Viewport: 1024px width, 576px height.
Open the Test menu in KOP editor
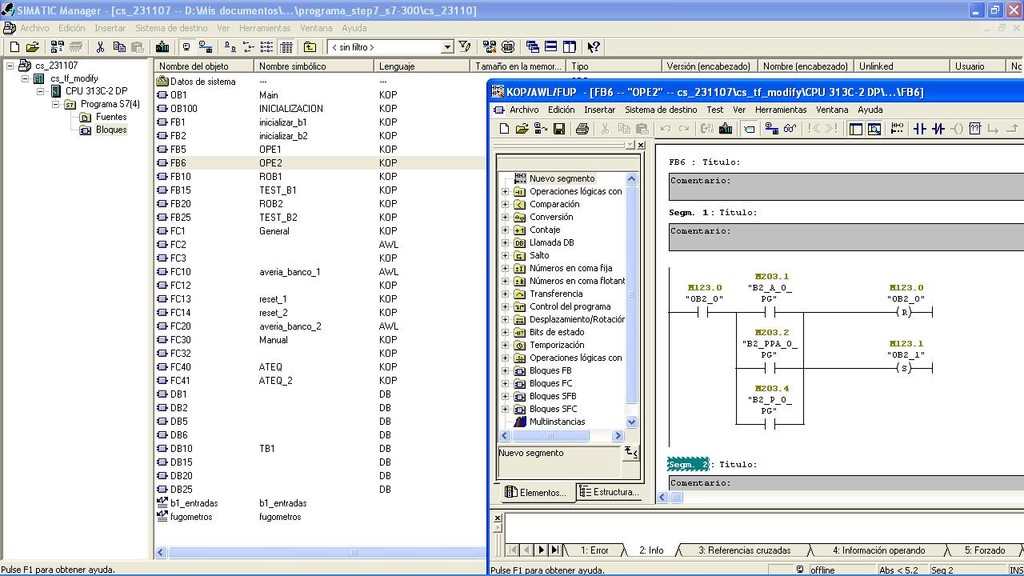tap(714, 110)
